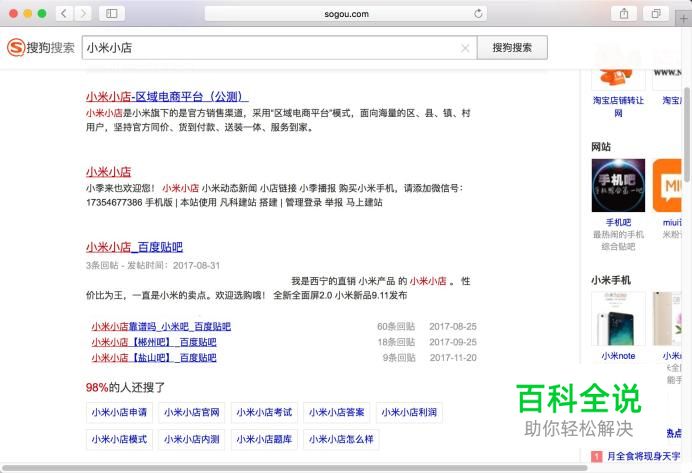Screen dimensions: 692x473
Task: Click the 手机吧 thumbnail image
Action: pyautogui.click(x=618, y=185)
